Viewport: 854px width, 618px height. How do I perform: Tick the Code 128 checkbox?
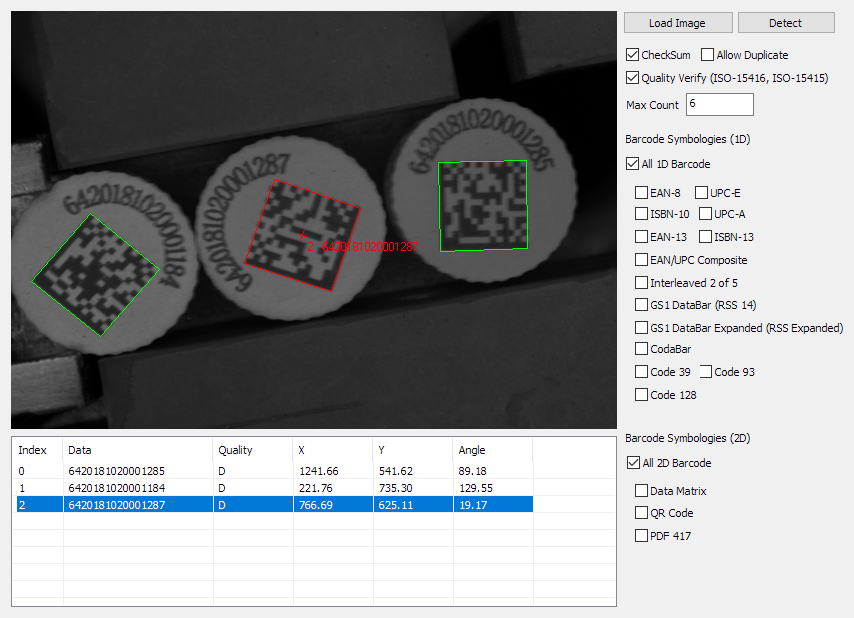click(x=641, y=395)
